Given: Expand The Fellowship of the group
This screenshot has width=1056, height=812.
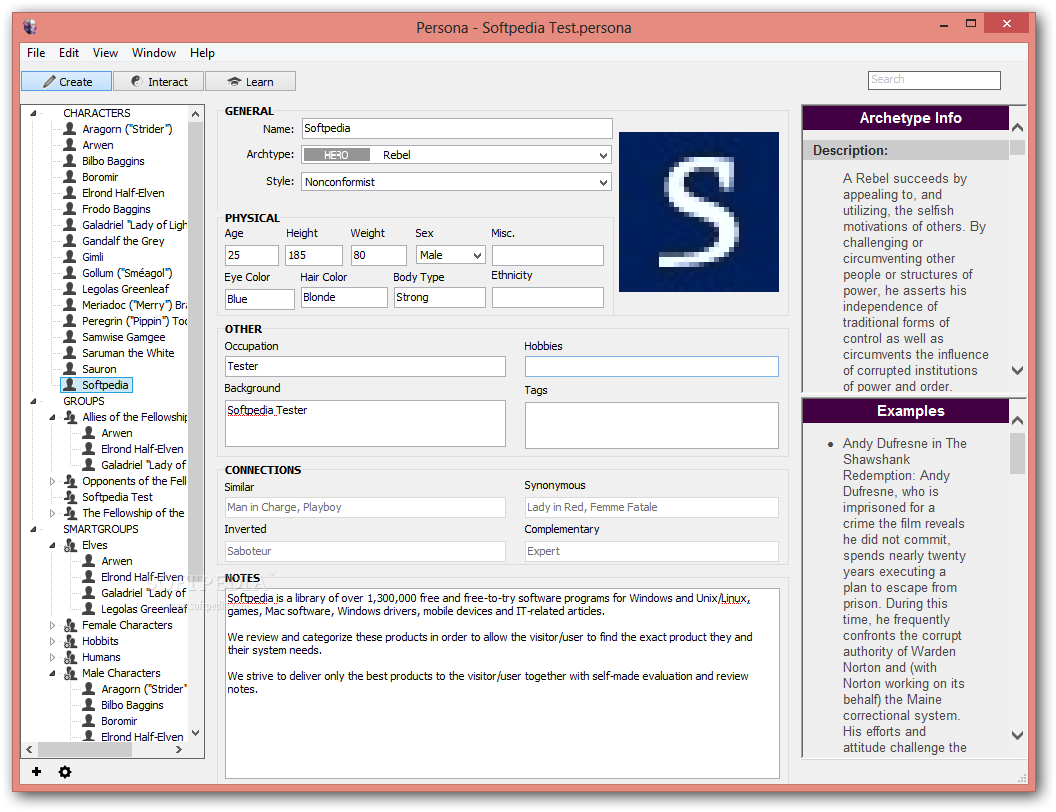Looking at the screenshot, I should point(52,513).
